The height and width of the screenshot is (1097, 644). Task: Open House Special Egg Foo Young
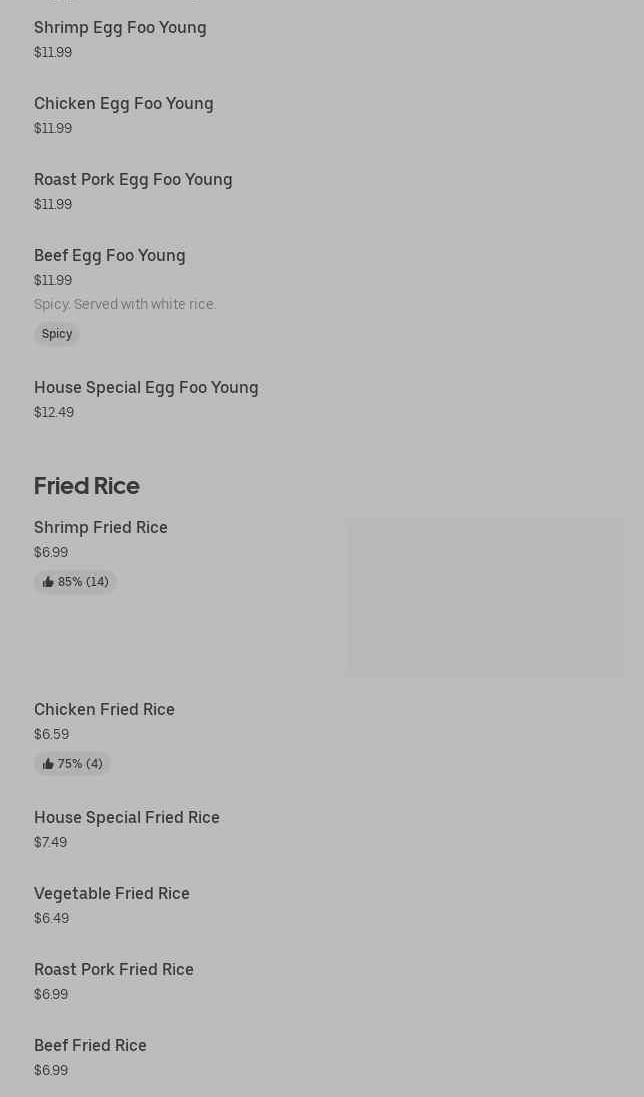click(x=146, y=388)
